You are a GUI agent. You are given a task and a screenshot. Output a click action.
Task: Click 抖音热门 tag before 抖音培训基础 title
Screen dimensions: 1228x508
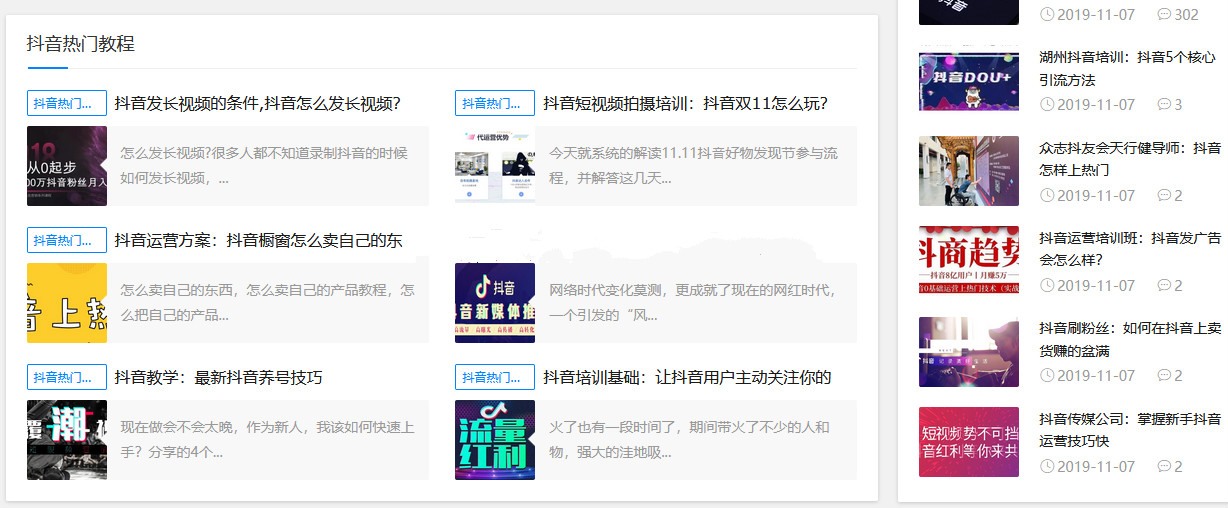pyautogui.click(x=495, y=377)
